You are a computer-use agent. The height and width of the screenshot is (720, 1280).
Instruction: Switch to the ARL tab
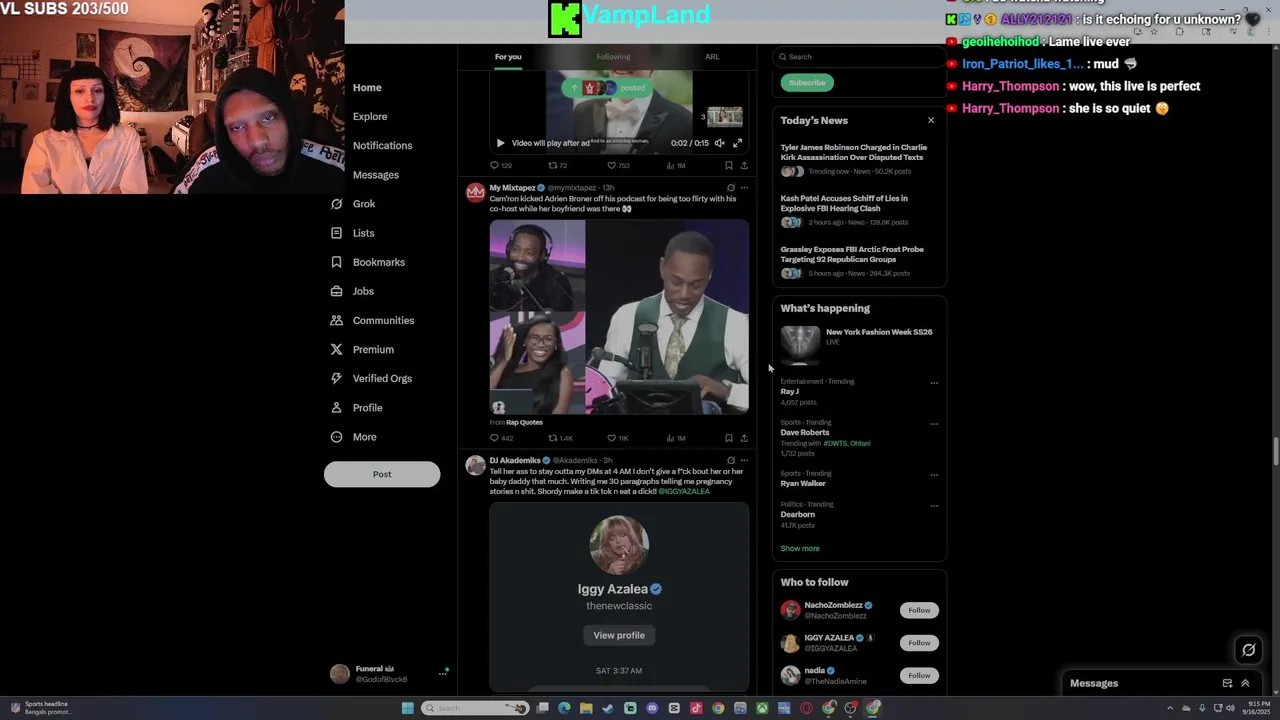(x=712, y=57)
